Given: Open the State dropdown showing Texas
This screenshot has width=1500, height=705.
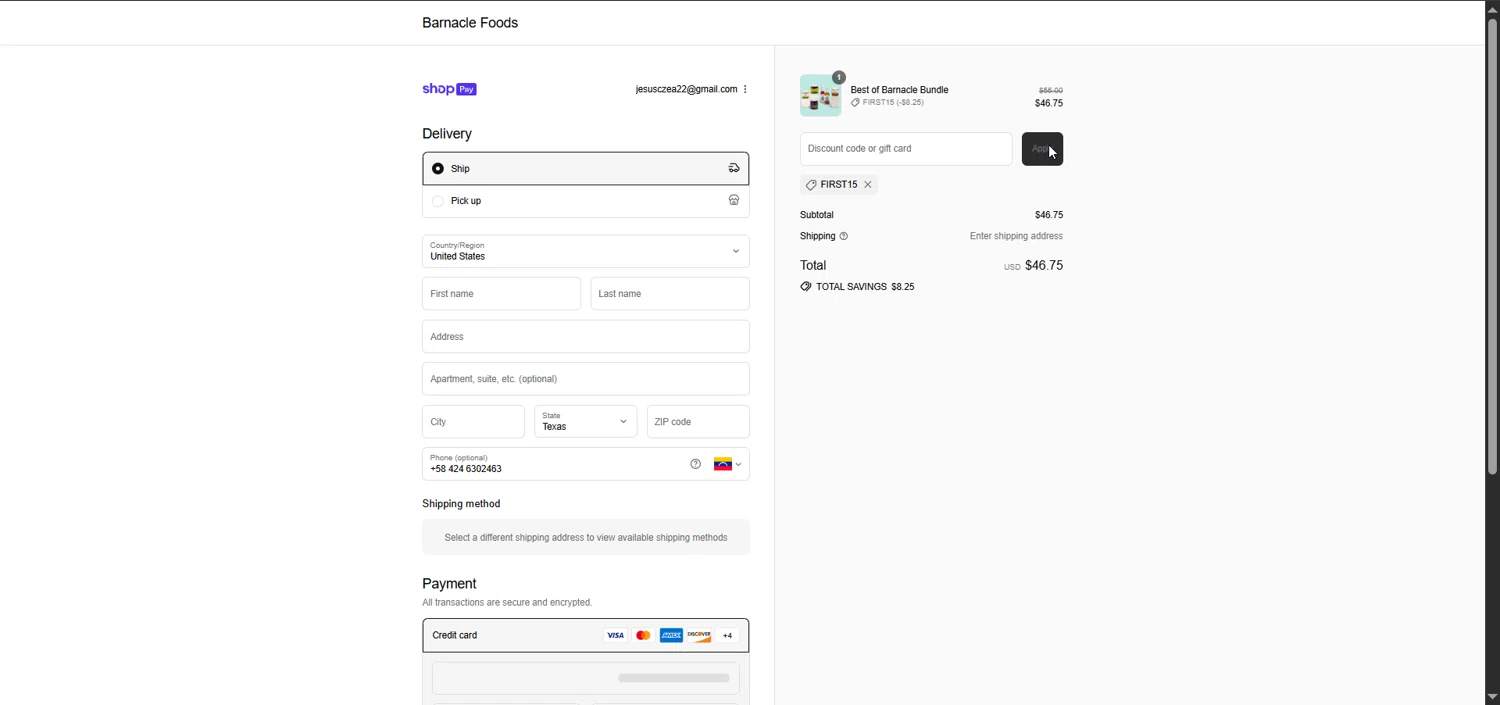Looking at the screenshot, I should click(586, 421).
